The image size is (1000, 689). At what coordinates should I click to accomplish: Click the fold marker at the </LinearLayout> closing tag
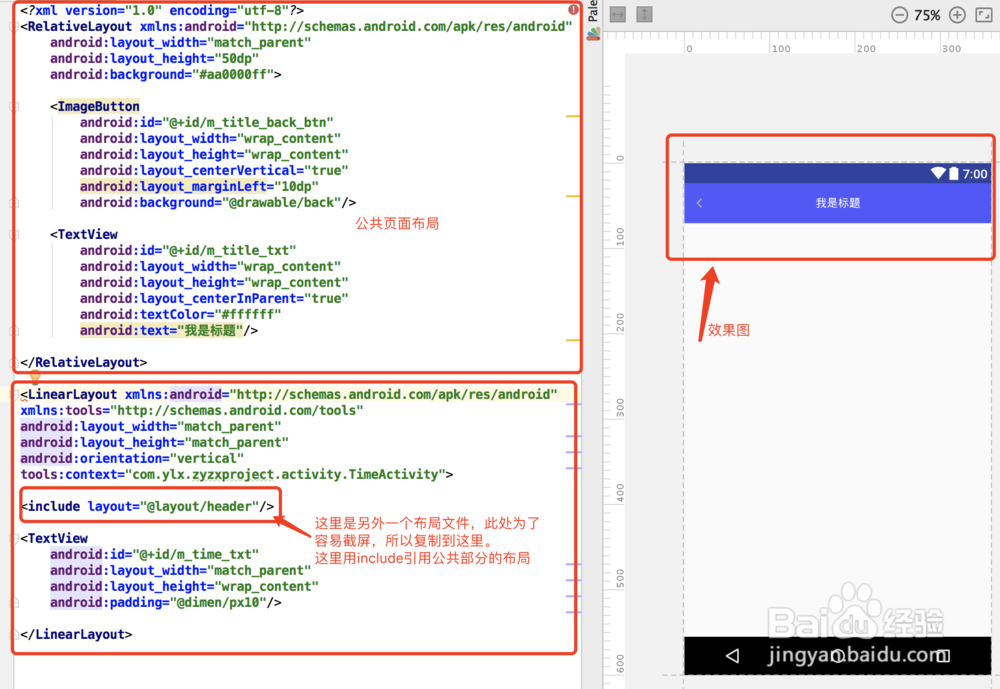click(x=14, y=635)
